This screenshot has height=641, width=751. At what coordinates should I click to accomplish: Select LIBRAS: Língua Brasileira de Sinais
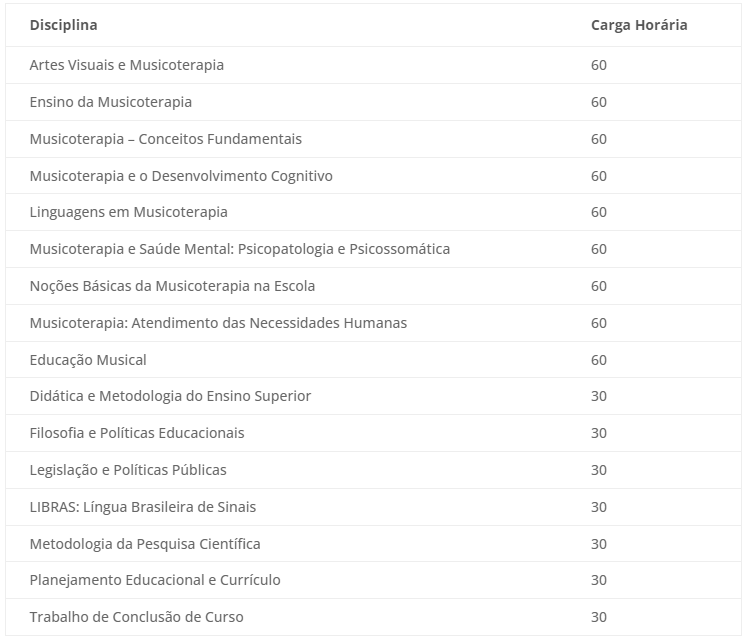coord(143,507)
